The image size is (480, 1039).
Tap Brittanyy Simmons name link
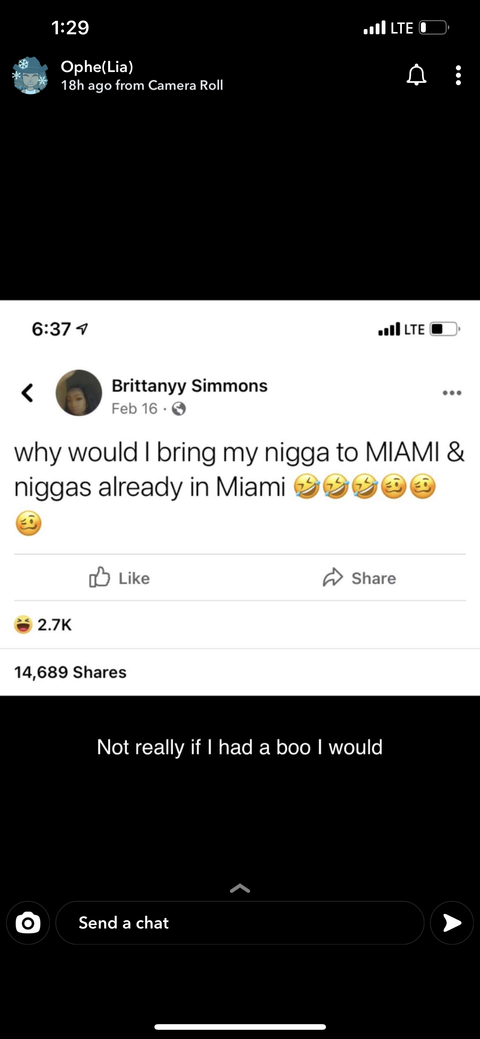point(190,386)
